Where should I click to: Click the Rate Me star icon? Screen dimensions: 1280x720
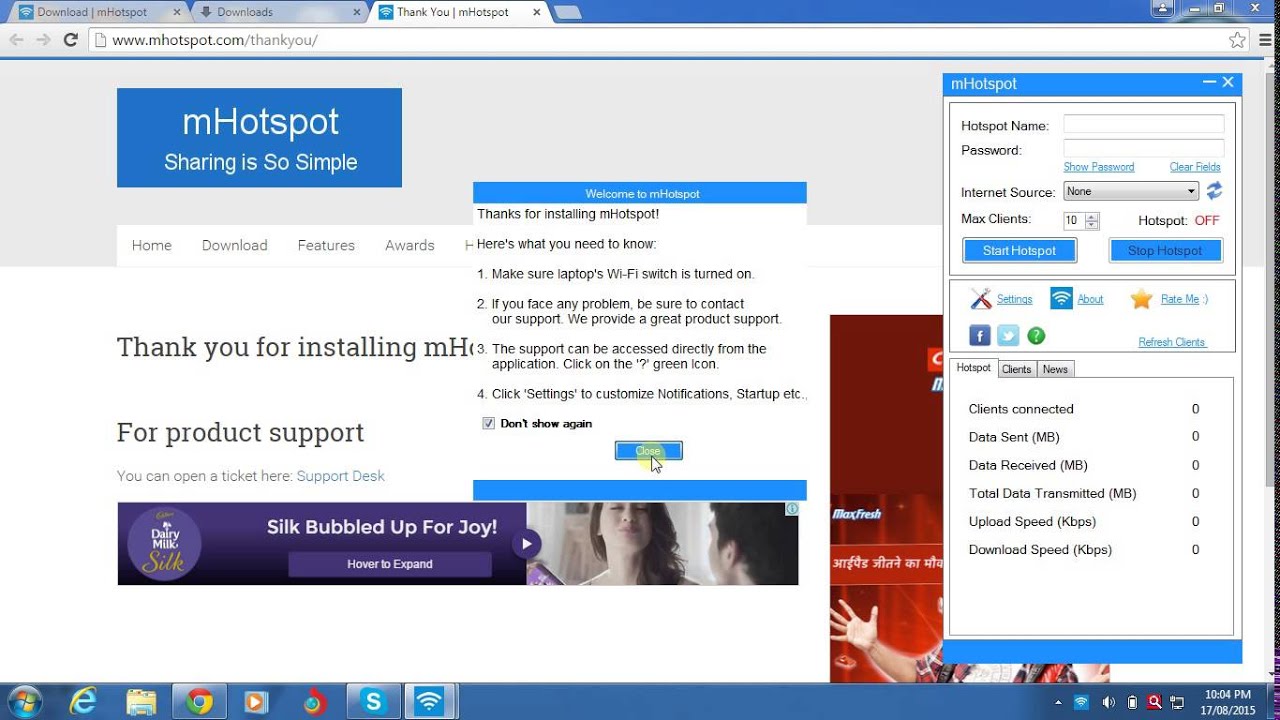pyautogui.click(x=1141, y=298)
